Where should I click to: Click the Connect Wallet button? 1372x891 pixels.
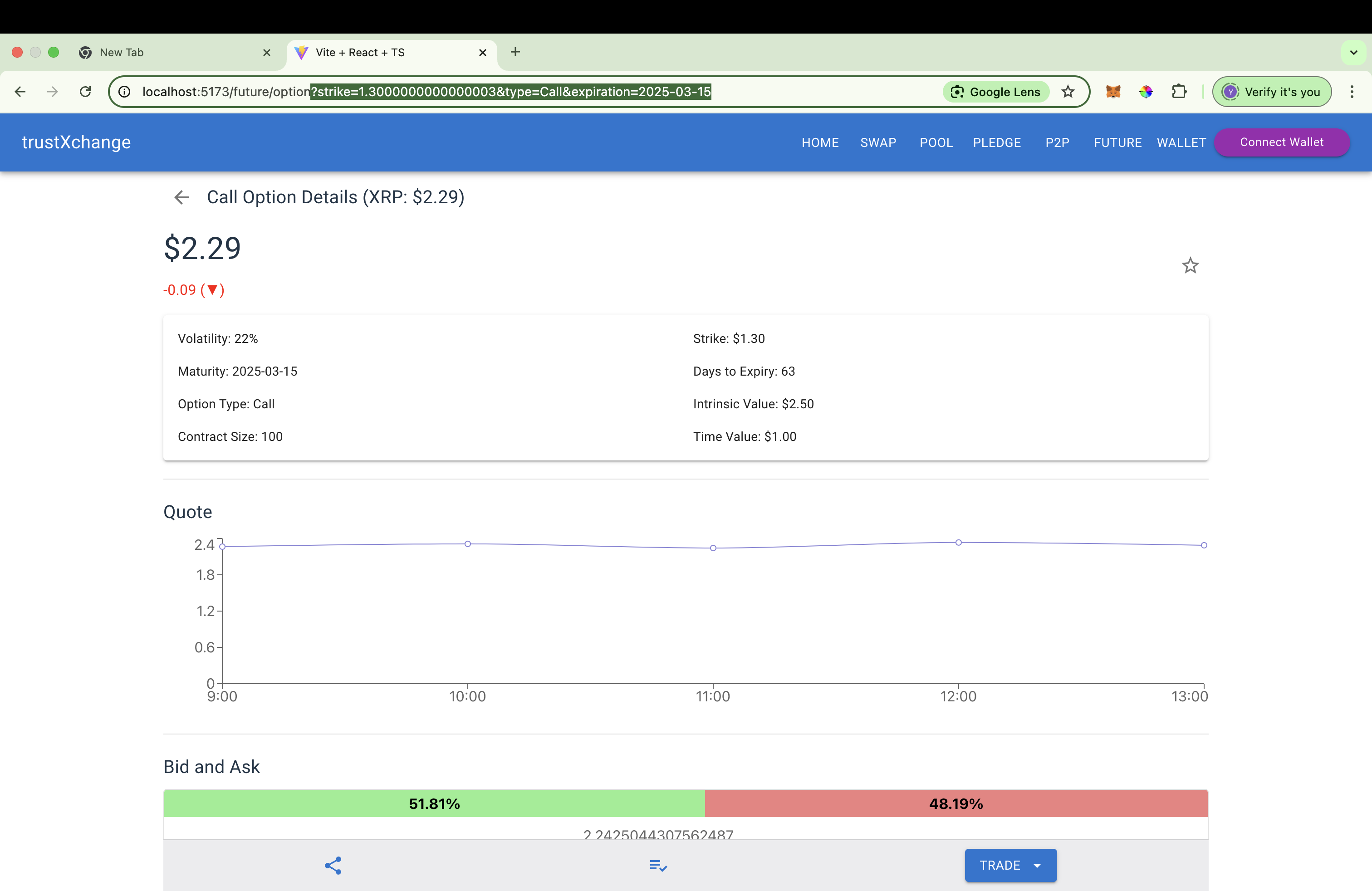pyautogui.click(x=1281, y=142)
